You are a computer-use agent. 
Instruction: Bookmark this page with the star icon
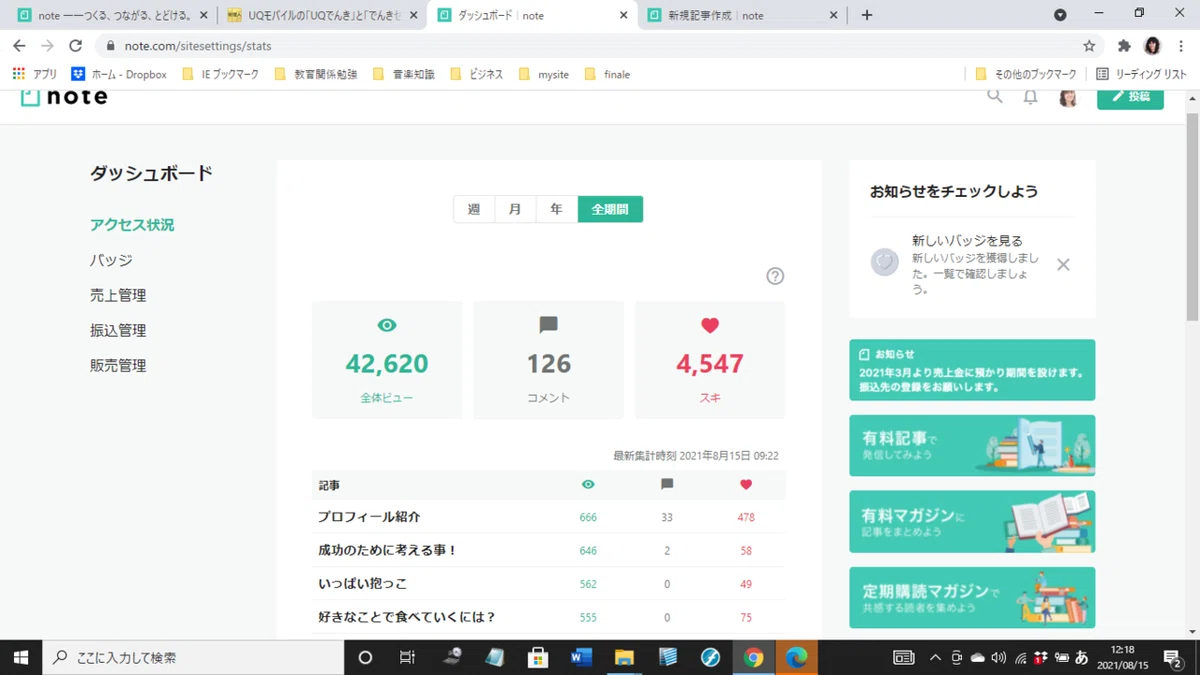1089,46
